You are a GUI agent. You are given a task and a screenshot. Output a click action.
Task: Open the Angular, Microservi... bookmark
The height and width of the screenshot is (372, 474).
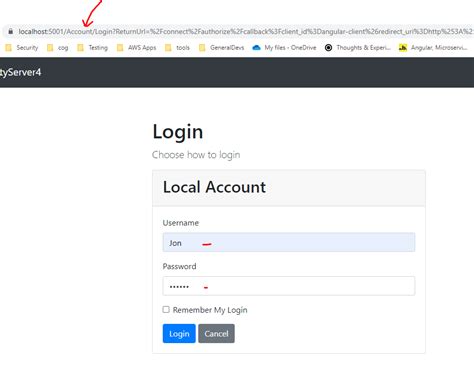[x=433, y=48]
